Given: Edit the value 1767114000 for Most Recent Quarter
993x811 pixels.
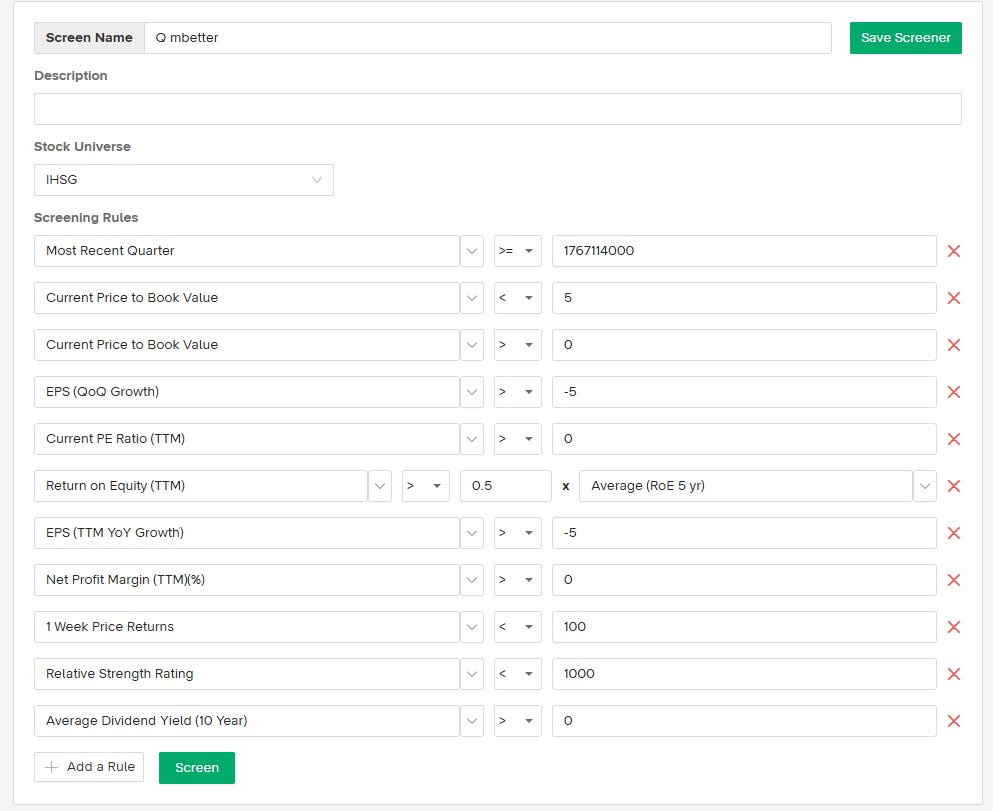Looking at the screenshot, I should pos(744,251).
